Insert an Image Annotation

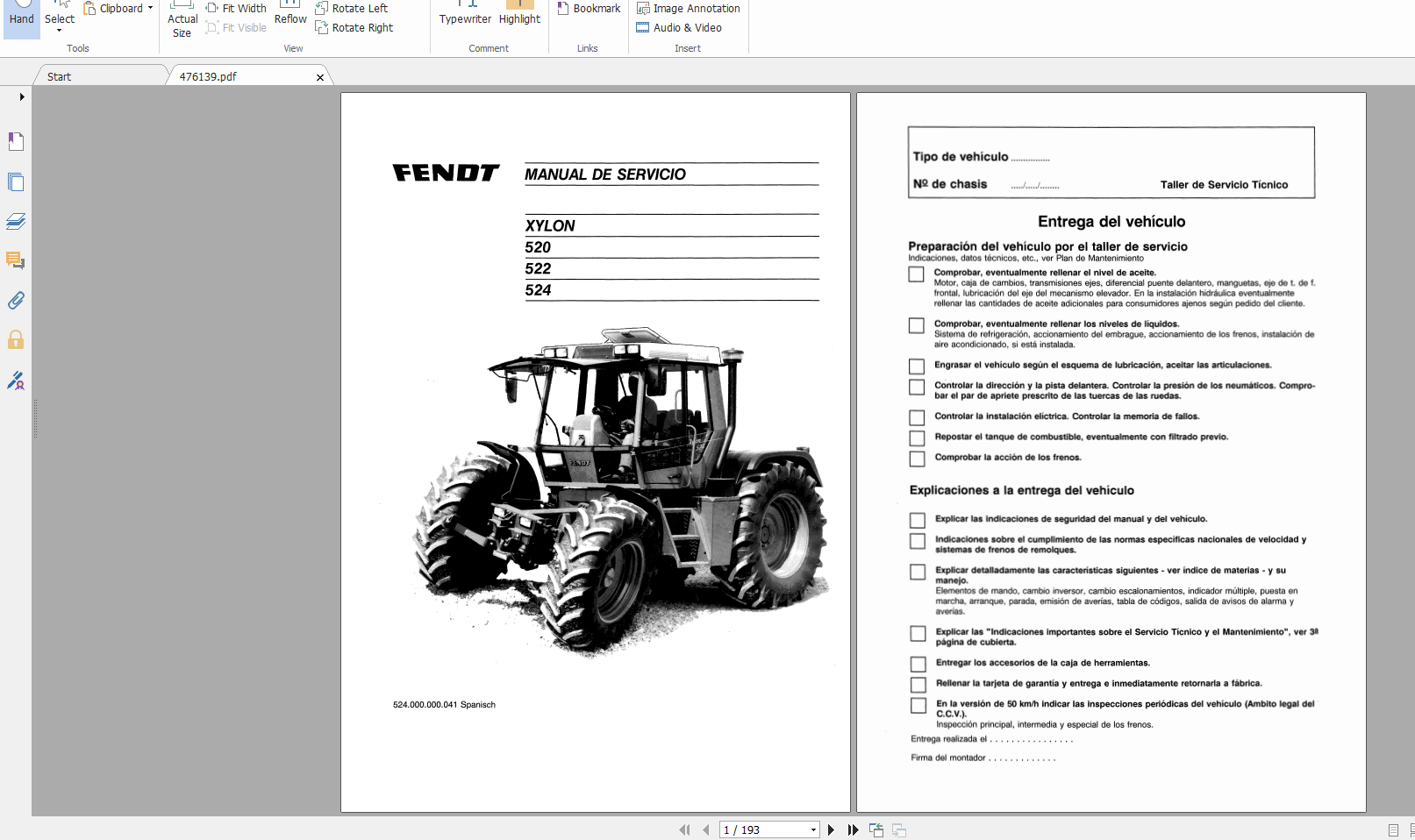[x=688, y=8]
